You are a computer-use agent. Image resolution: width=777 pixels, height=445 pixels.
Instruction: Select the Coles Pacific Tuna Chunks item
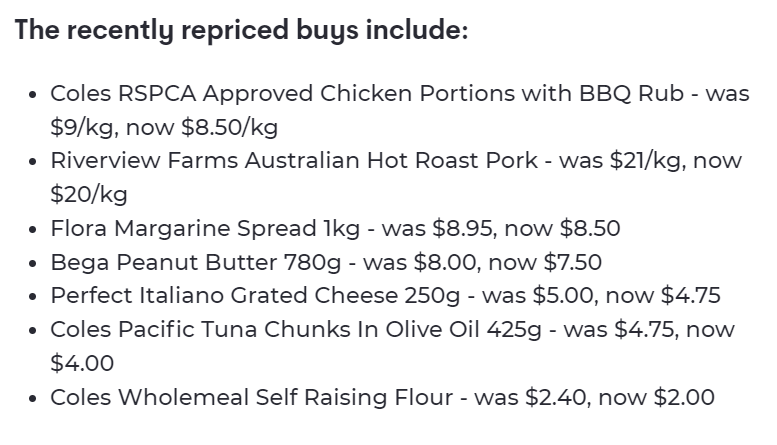pos(392,346)
